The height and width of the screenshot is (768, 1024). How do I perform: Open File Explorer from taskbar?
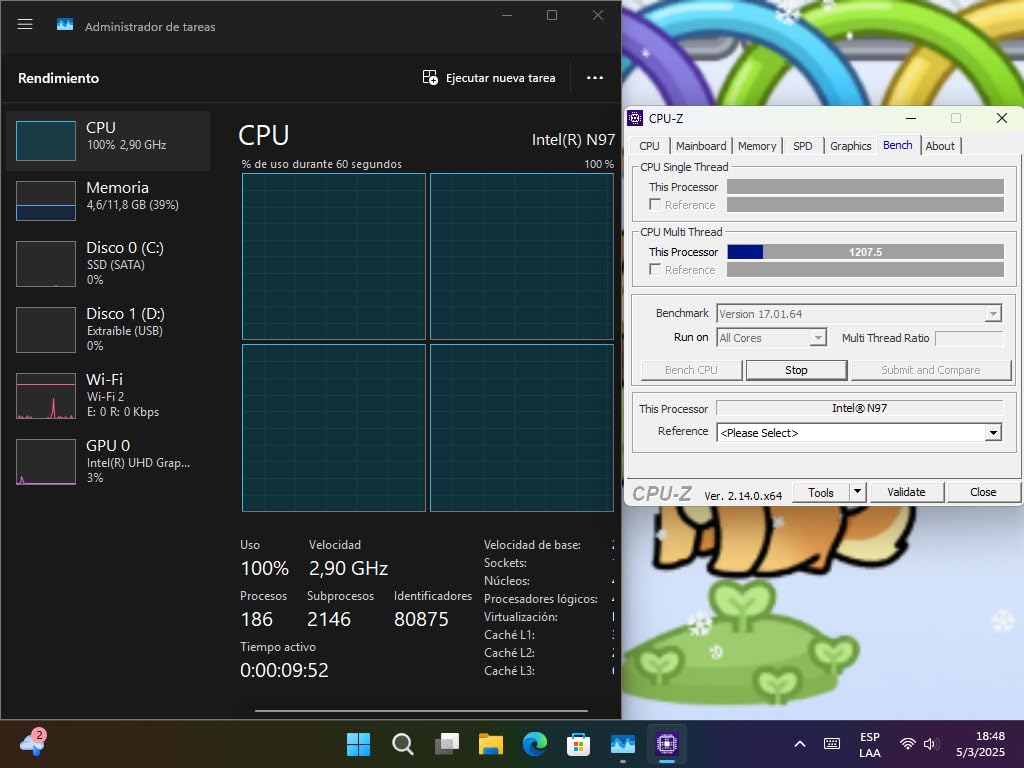pos(490,744)
